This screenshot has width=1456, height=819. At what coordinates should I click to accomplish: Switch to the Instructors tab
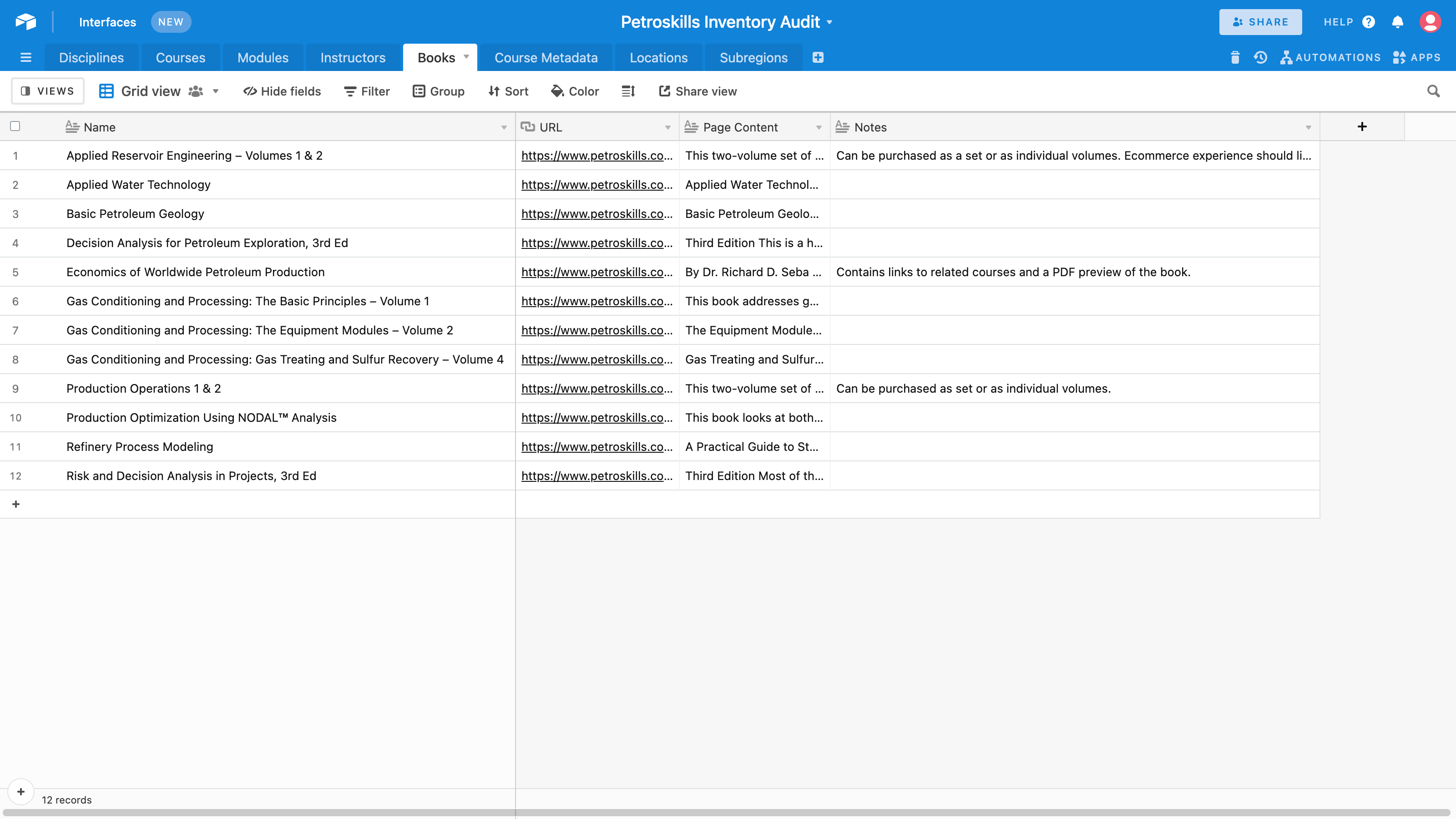click(x=353, y=58)
